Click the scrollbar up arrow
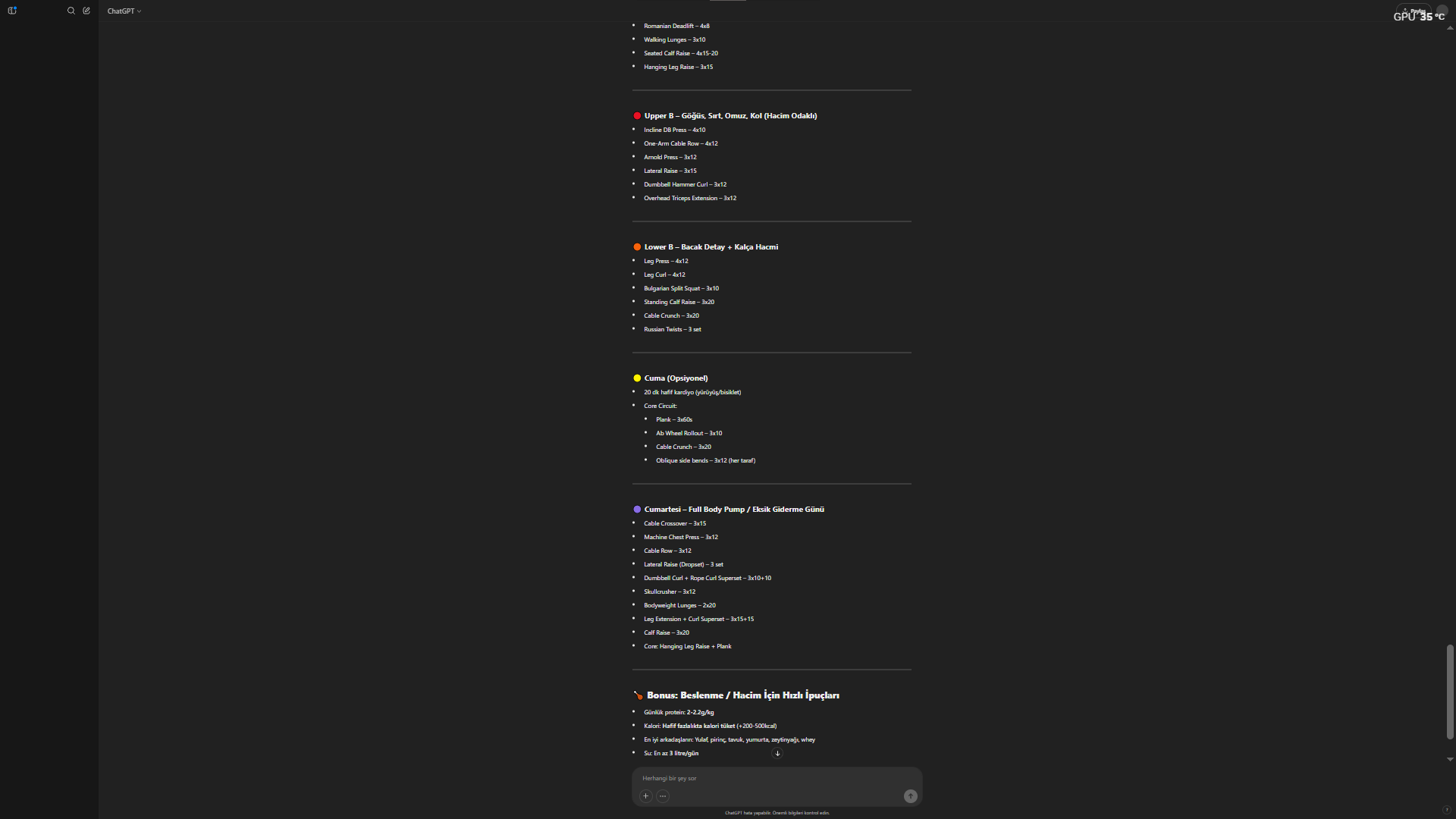 tap(1450, 28)
